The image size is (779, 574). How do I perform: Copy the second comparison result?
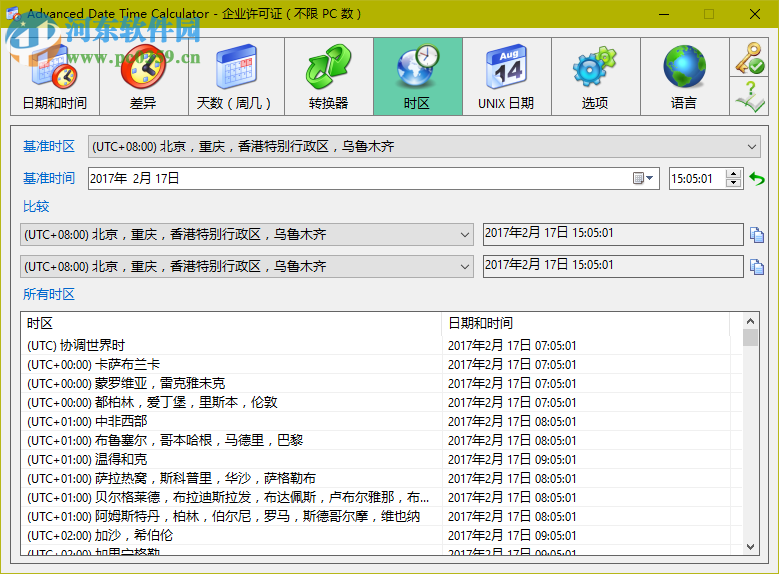[757, 267]
